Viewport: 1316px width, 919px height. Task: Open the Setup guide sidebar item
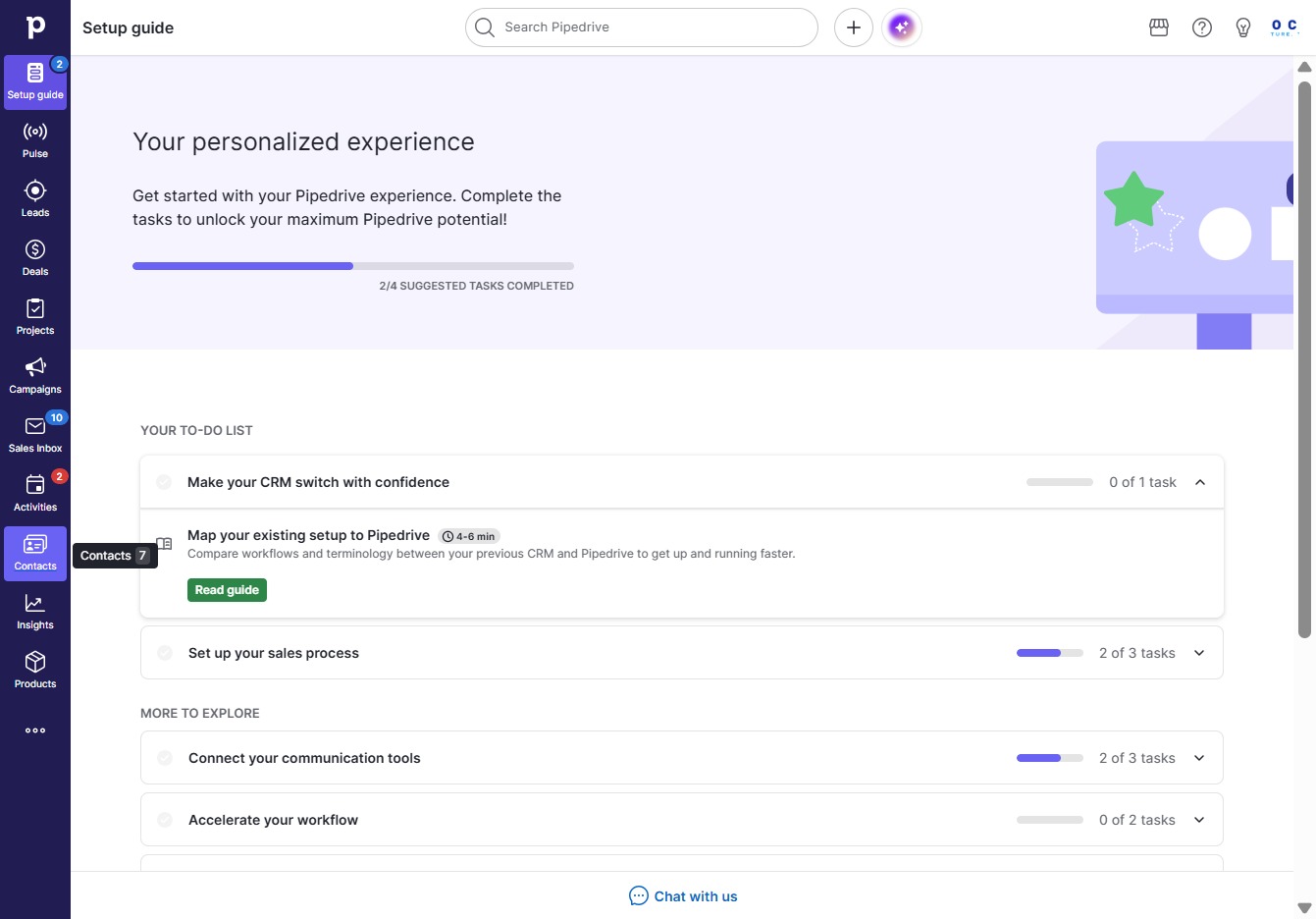click(x=35, y=81)
